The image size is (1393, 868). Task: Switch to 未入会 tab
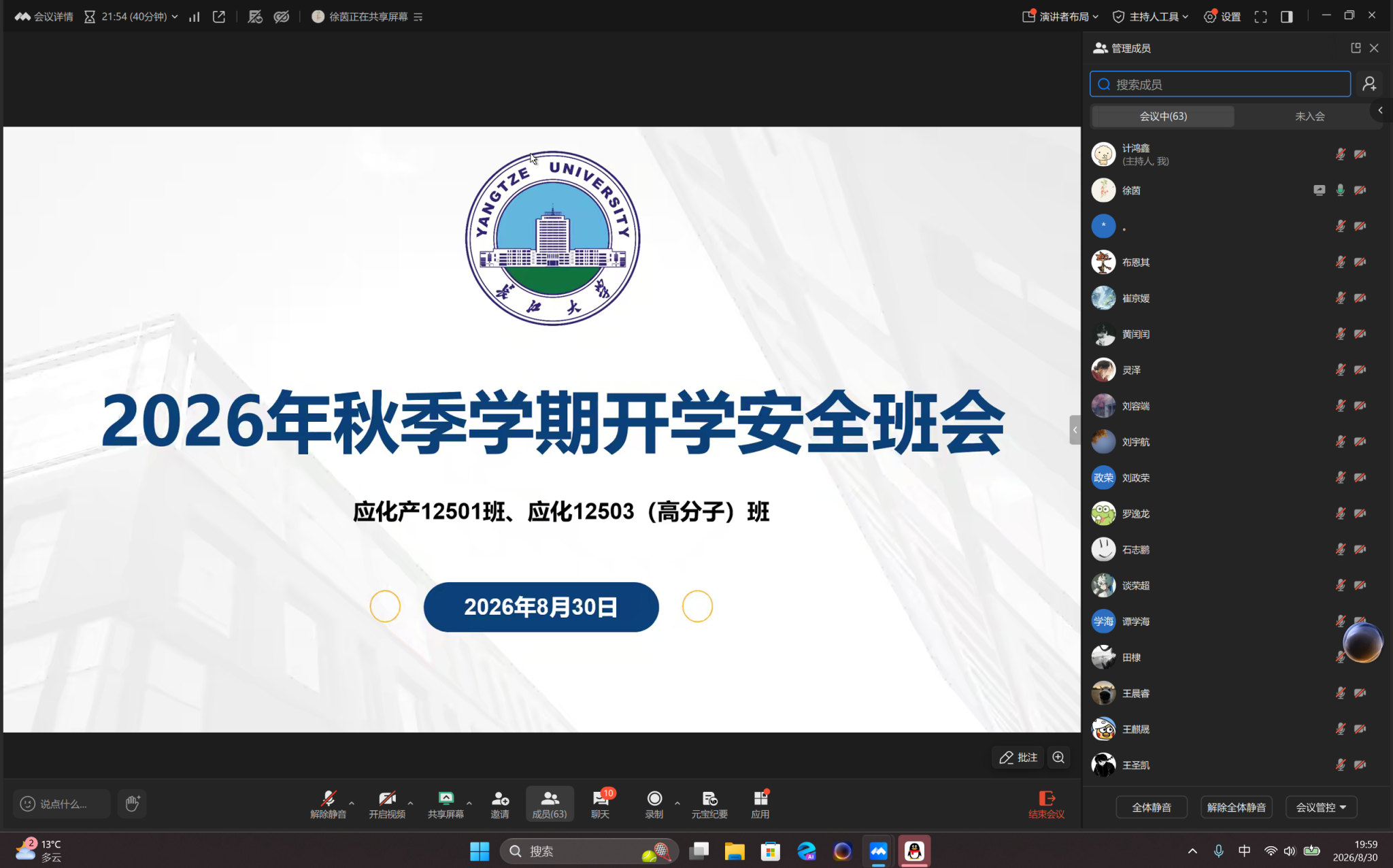pos(1309,116)
